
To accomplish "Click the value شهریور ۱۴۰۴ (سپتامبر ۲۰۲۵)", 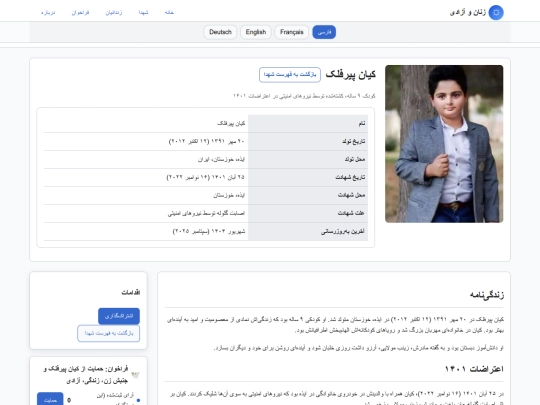I will point(209,231).
